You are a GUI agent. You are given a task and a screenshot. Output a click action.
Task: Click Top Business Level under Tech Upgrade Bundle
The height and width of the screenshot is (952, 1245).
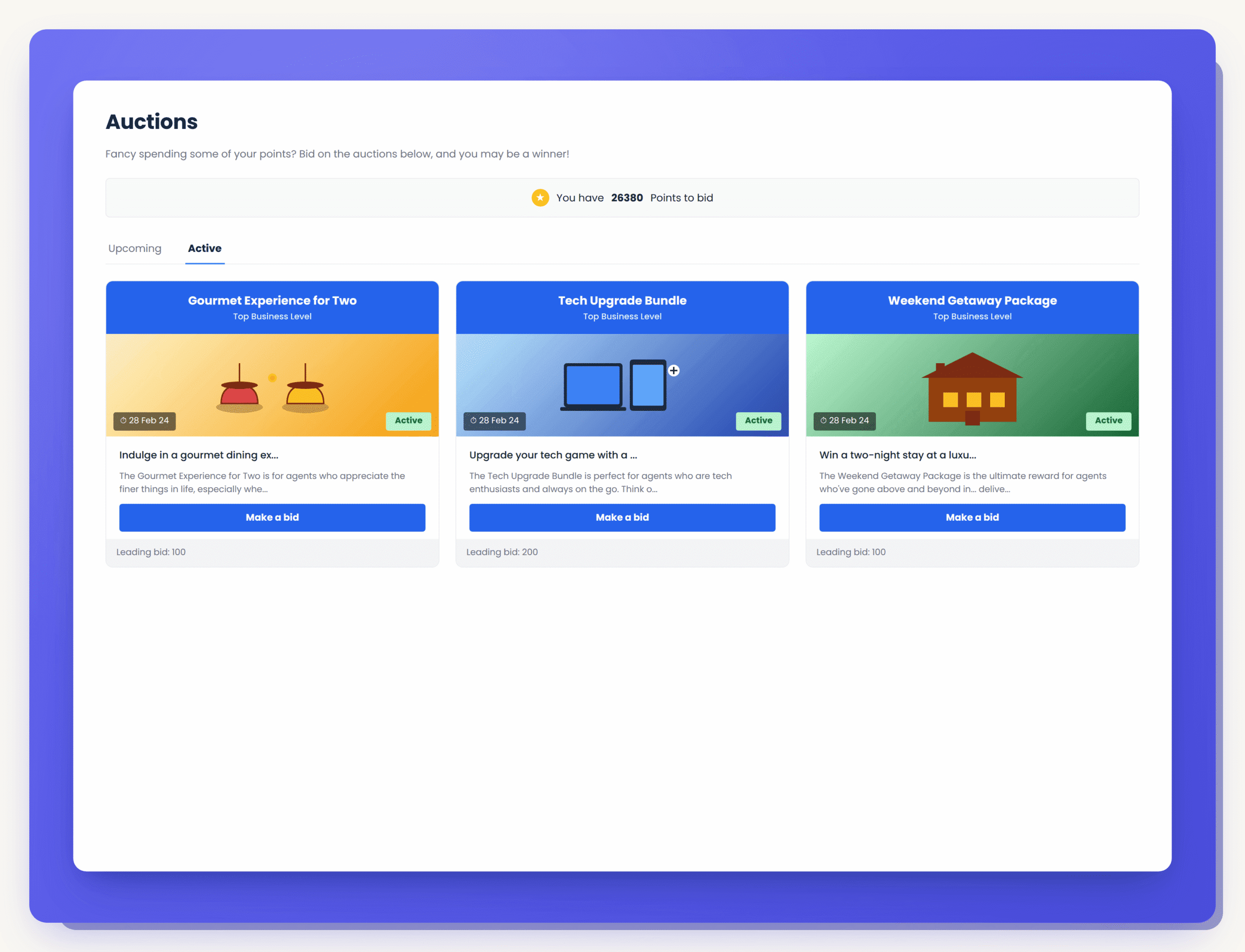(x=622, y=316)
